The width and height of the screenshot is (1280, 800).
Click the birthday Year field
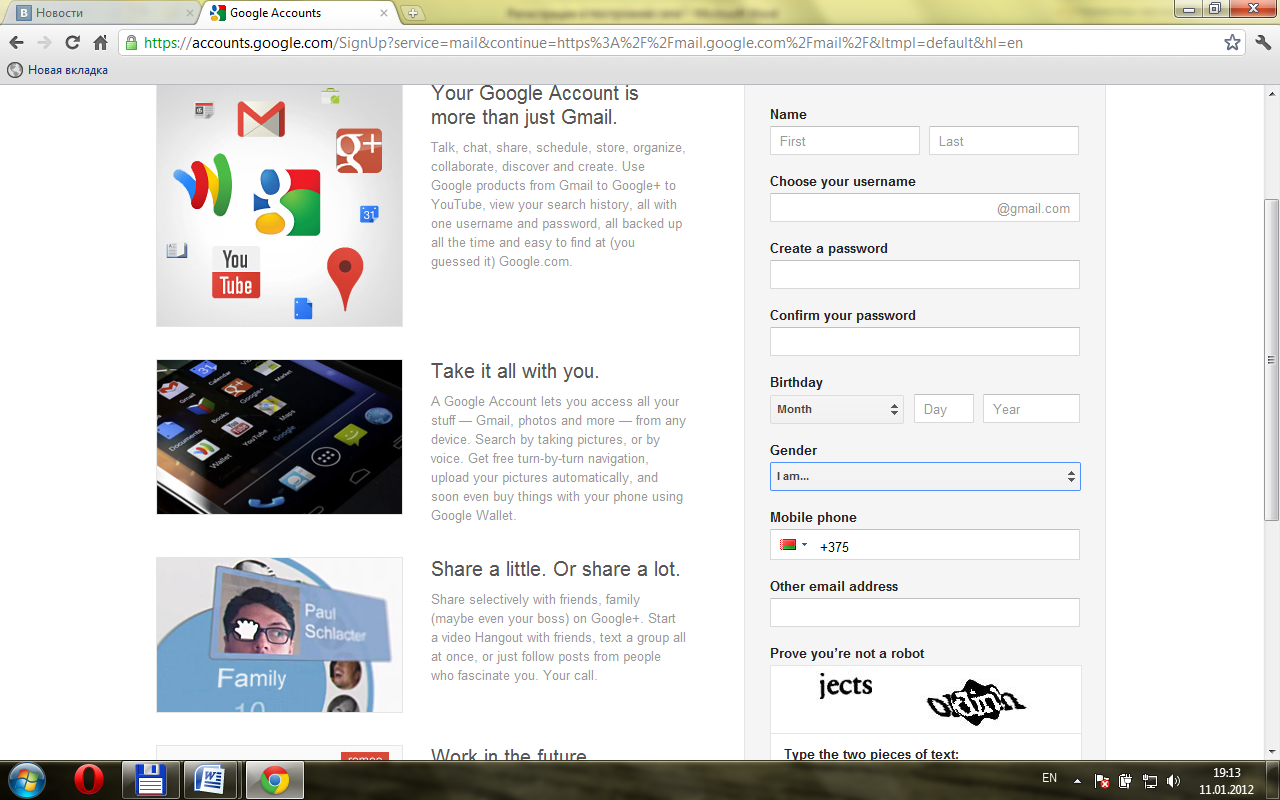pos(1031,409)
